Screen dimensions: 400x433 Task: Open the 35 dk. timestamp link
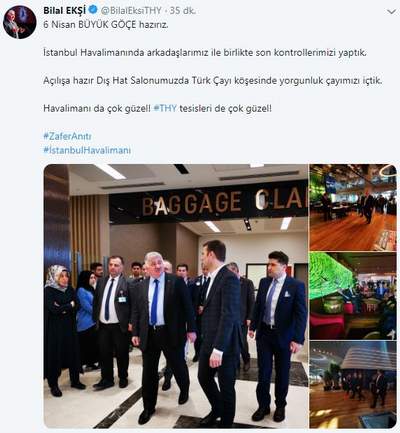pos(183,10)
